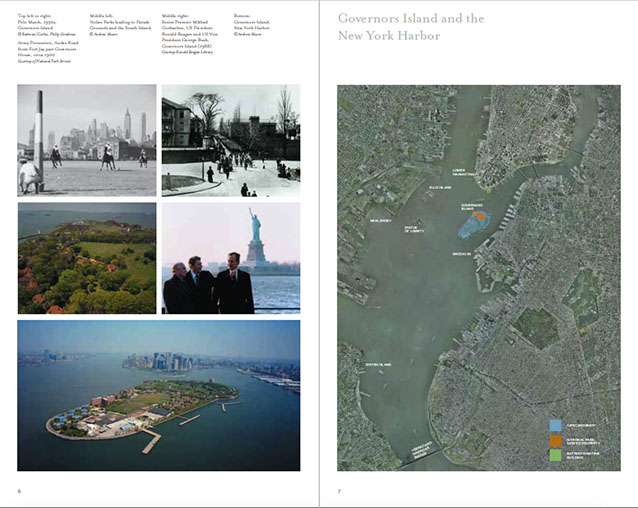
Task: Click the Ellis Island label on map
Action: tap(442, 187)
